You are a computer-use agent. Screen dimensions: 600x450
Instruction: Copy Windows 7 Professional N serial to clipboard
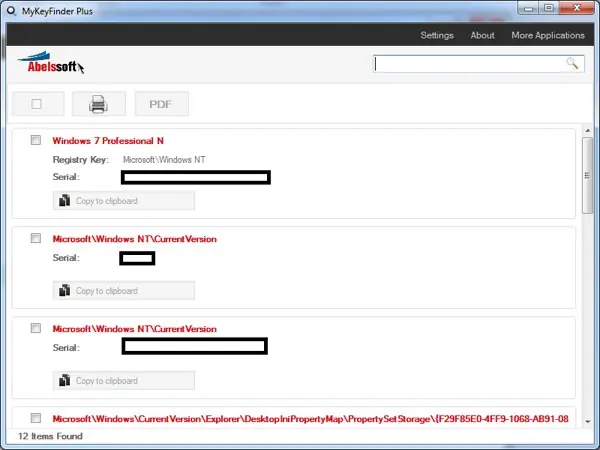pyautogui.click(x=124, y=201)
